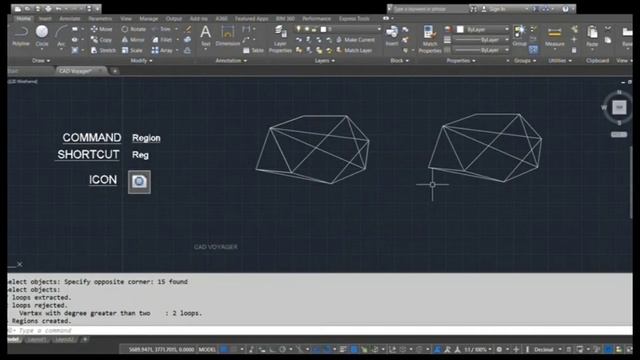
Task: Click the Array command
Action: [162, 50]
